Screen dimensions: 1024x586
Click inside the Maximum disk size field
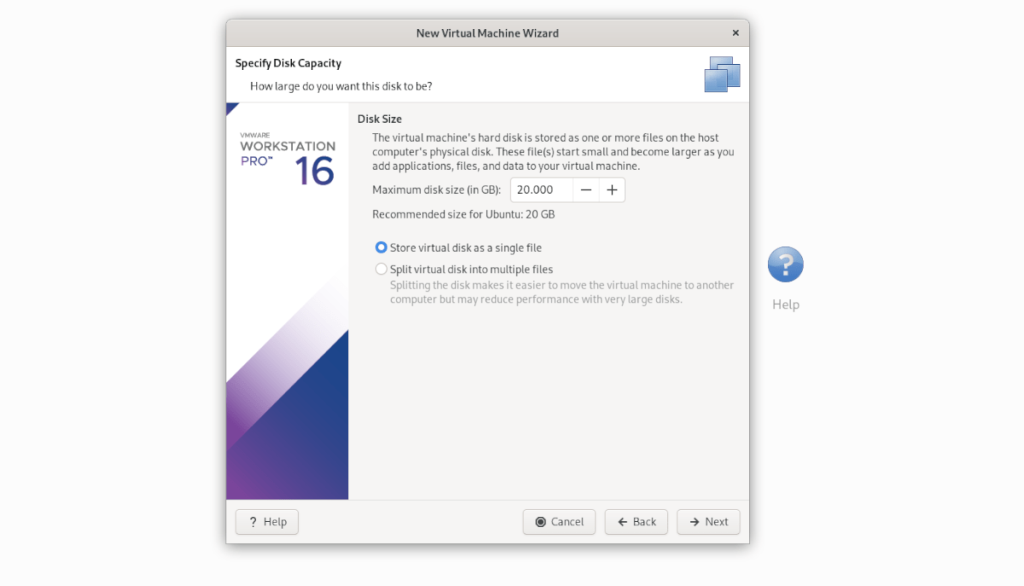tap(540, 189)
